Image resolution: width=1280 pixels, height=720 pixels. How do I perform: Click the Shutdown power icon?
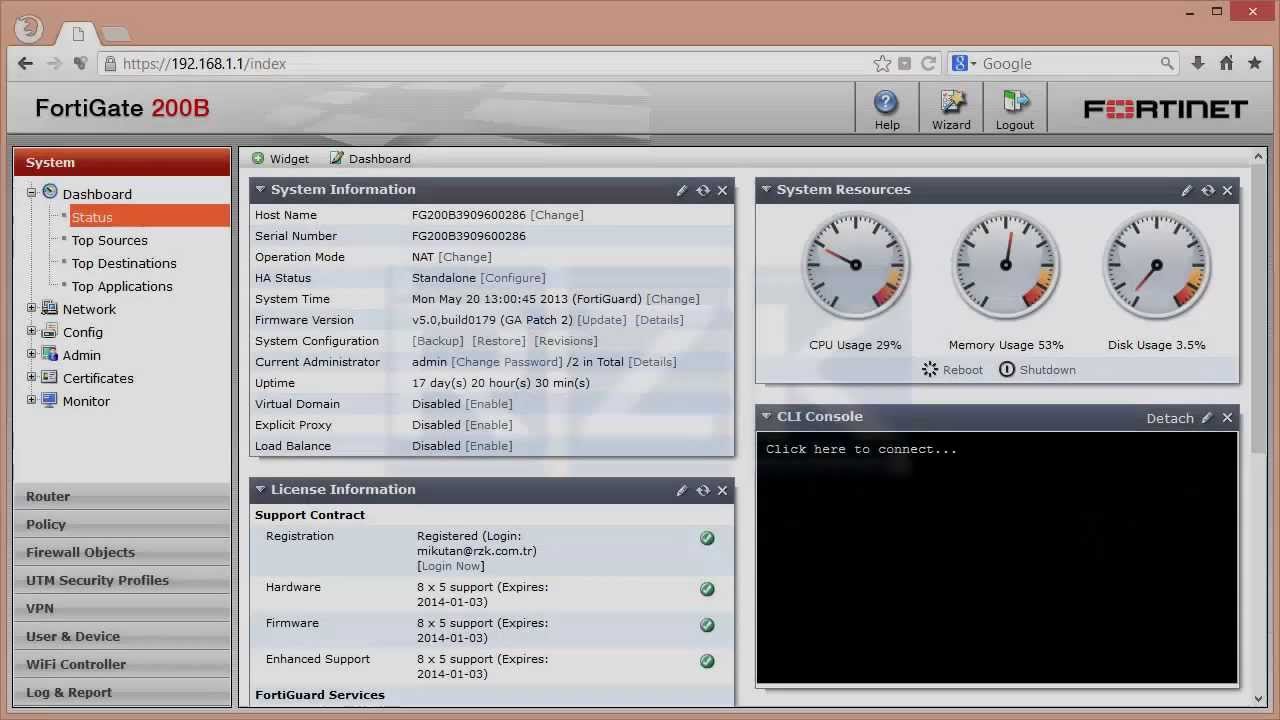tap(1007, 369)
